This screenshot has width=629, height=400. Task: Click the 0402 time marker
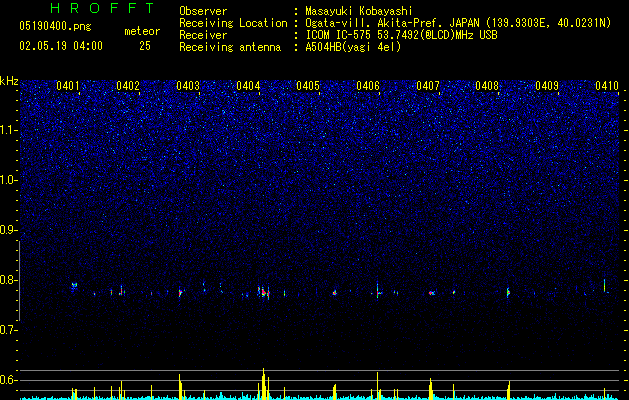(x=128, y=86)
